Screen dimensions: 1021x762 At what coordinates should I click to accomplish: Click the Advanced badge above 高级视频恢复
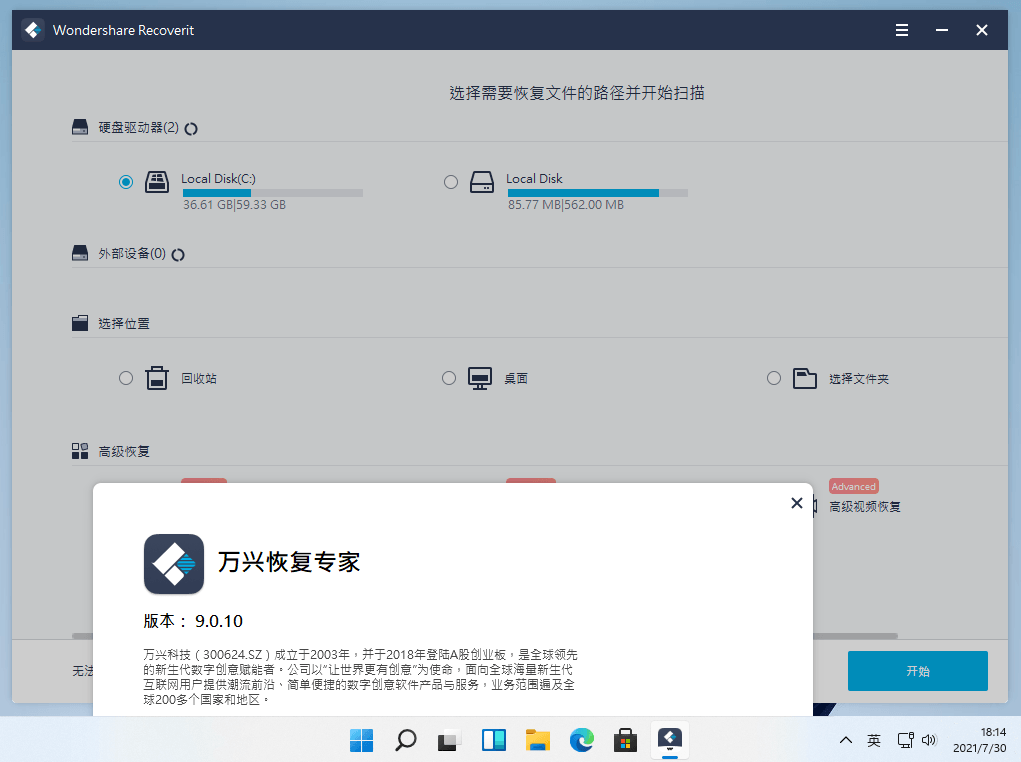point(854,487)
